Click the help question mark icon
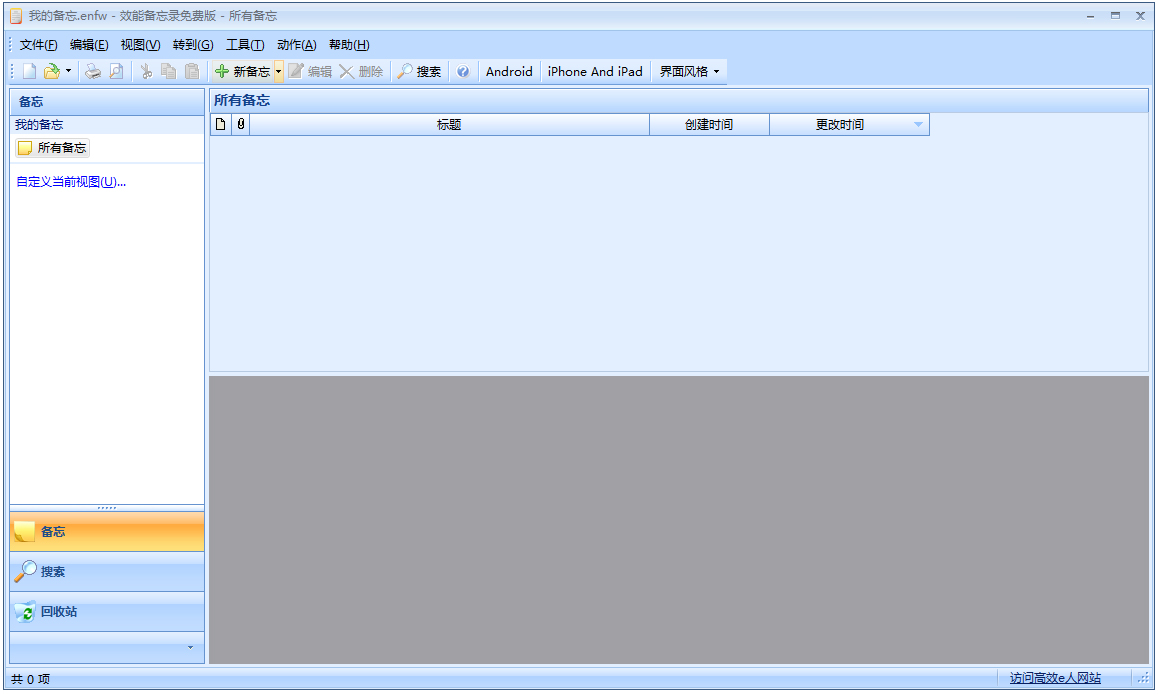The height and width of the screenshot is (694, 1158). [x=463, y=71]
